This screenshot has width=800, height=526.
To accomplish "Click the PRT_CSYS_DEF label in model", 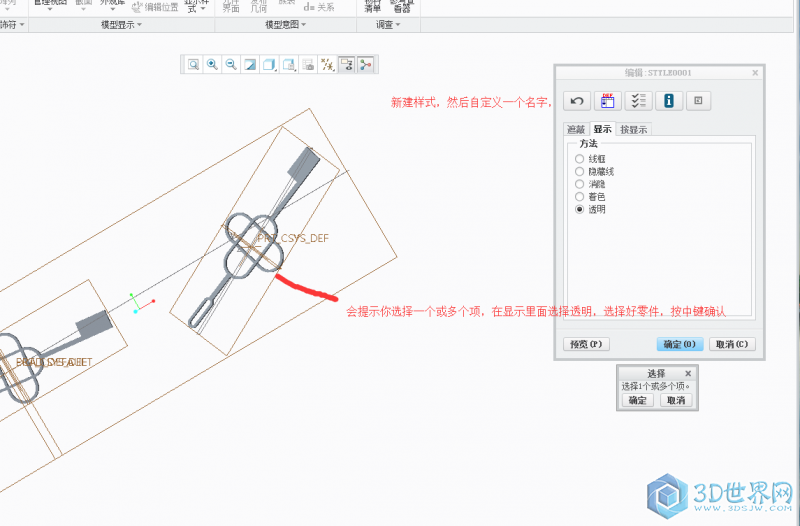I will (x=293, y=238).
